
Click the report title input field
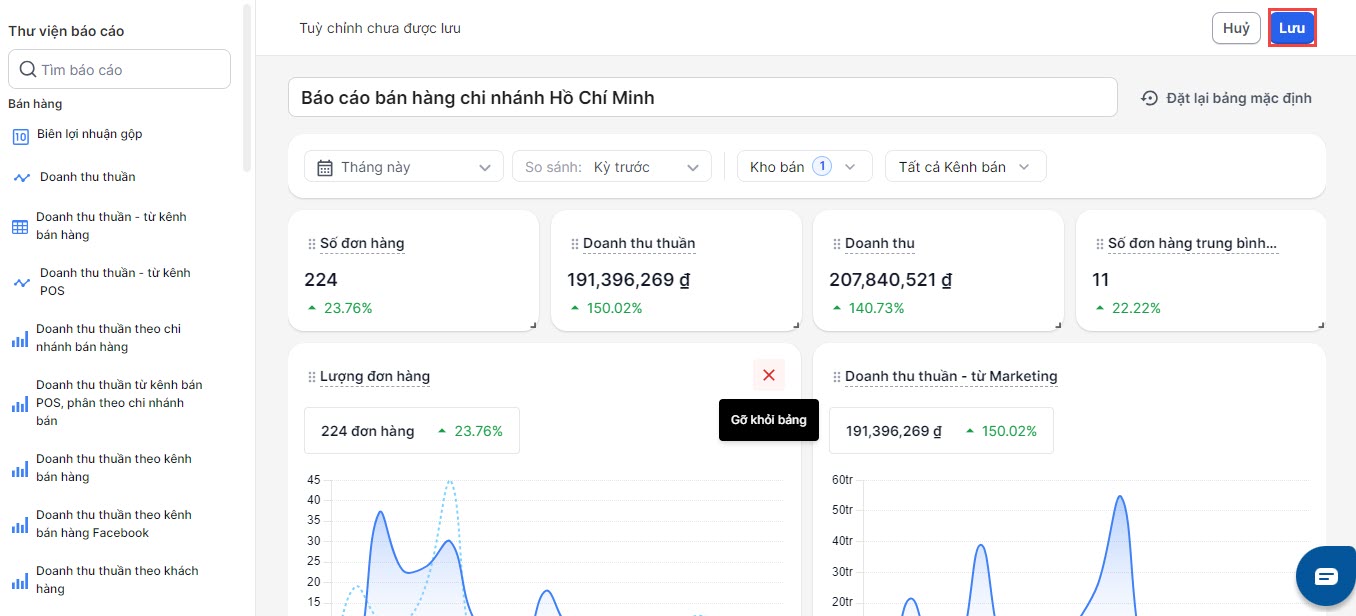[x=702, y=98]
